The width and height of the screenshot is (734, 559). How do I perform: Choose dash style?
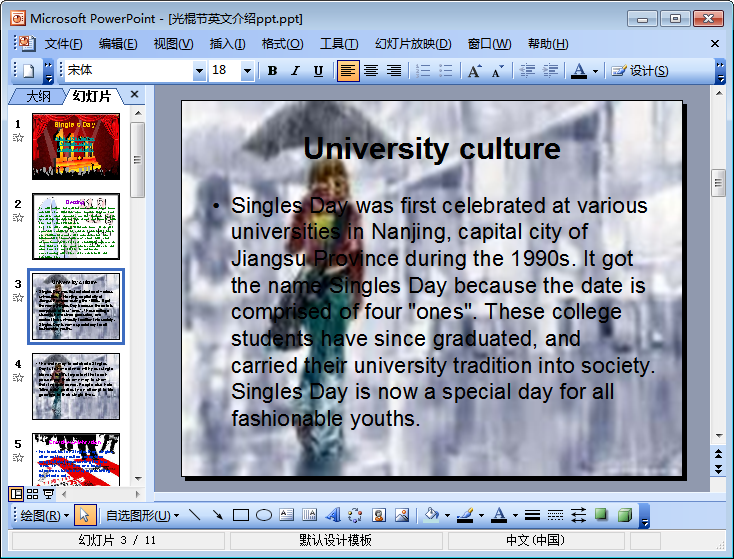pyautogui.click(x=555, y=515)
